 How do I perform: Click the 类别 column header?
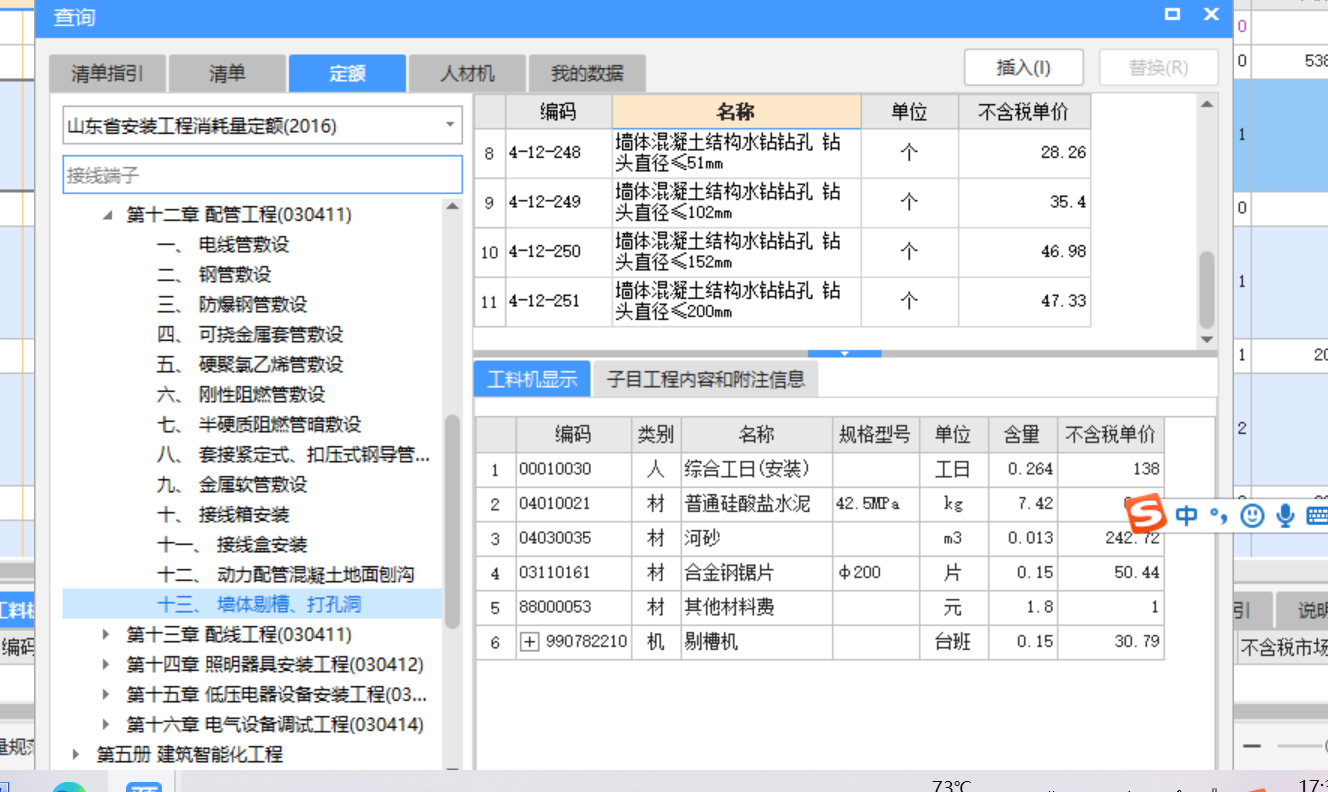(655, 435)
